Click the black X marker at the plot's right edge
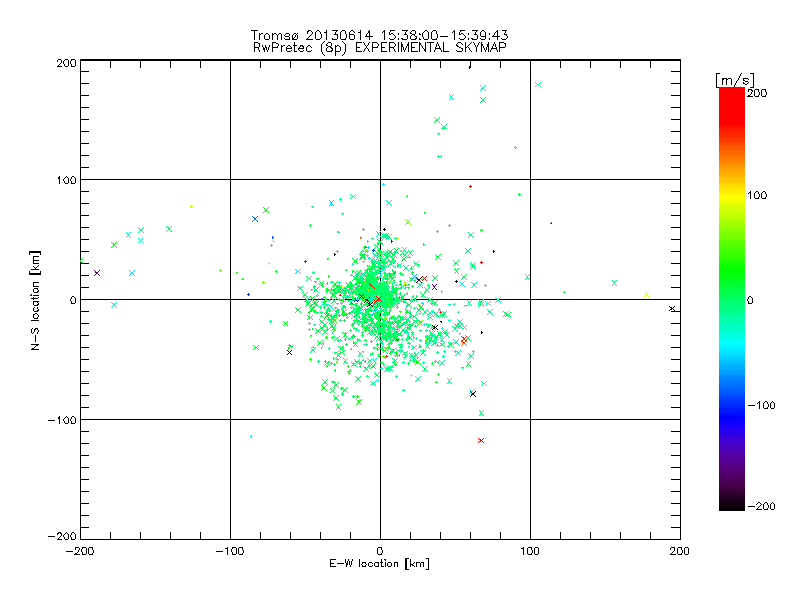This screenshot has height=600, width=800. click(x=672, y=309)
